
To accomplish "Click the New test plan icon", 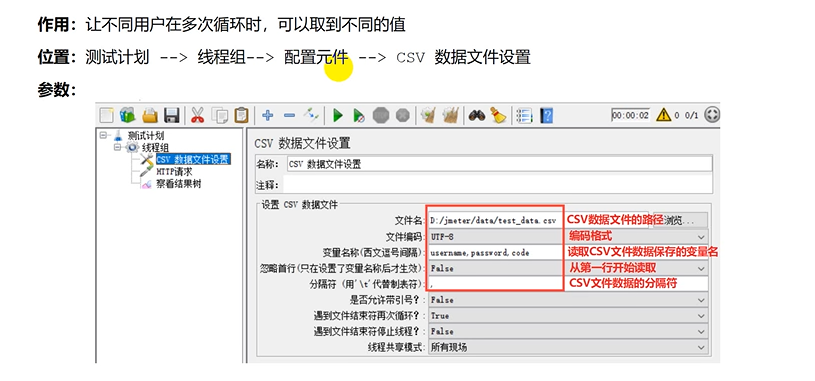I will pos(106,115).
